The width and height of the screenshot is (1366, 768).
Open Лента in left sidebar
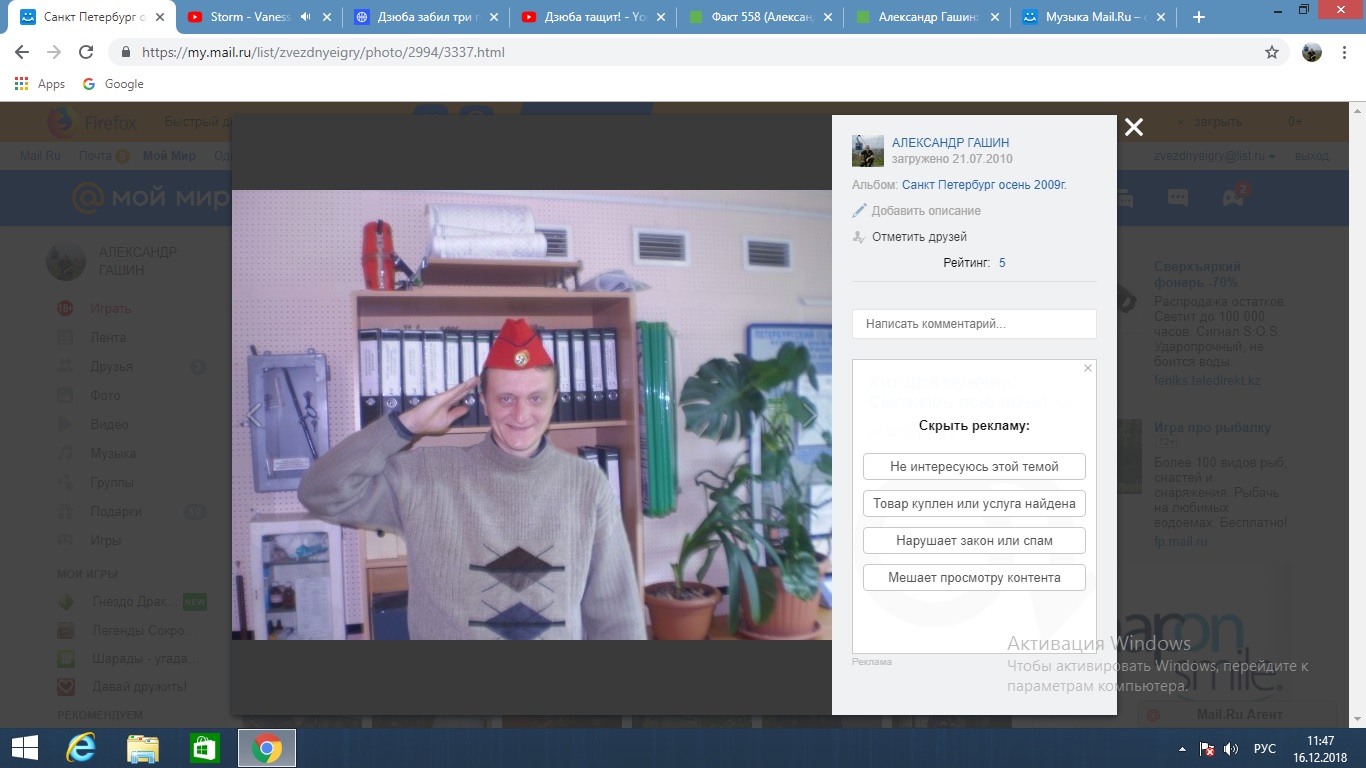coord(108,337)
